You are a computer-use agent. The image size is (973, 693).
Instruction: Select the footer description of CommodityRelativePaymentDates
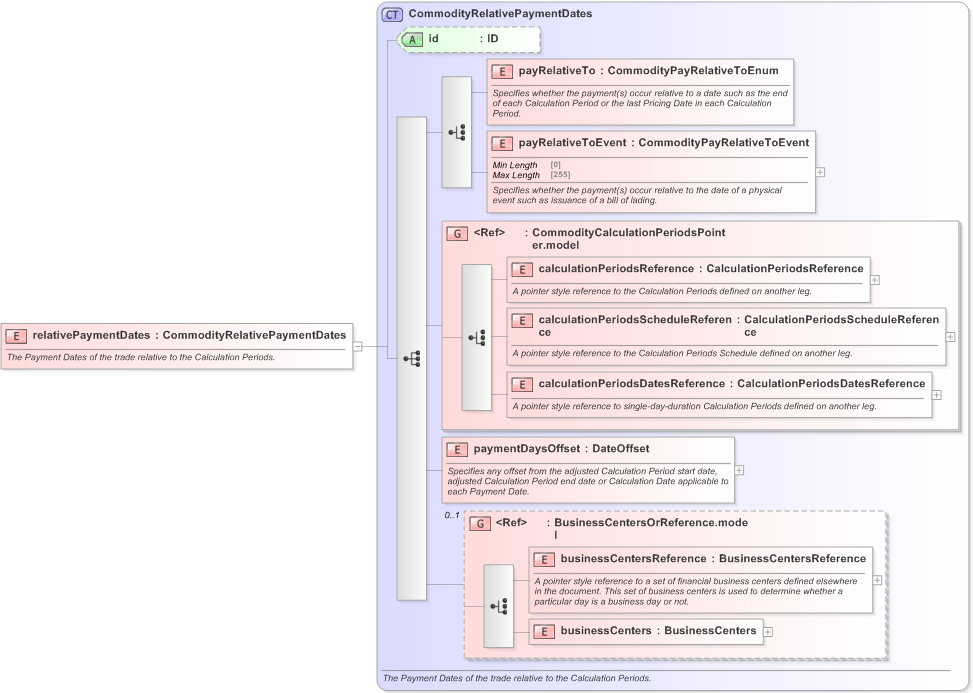[x=516, y=678]
